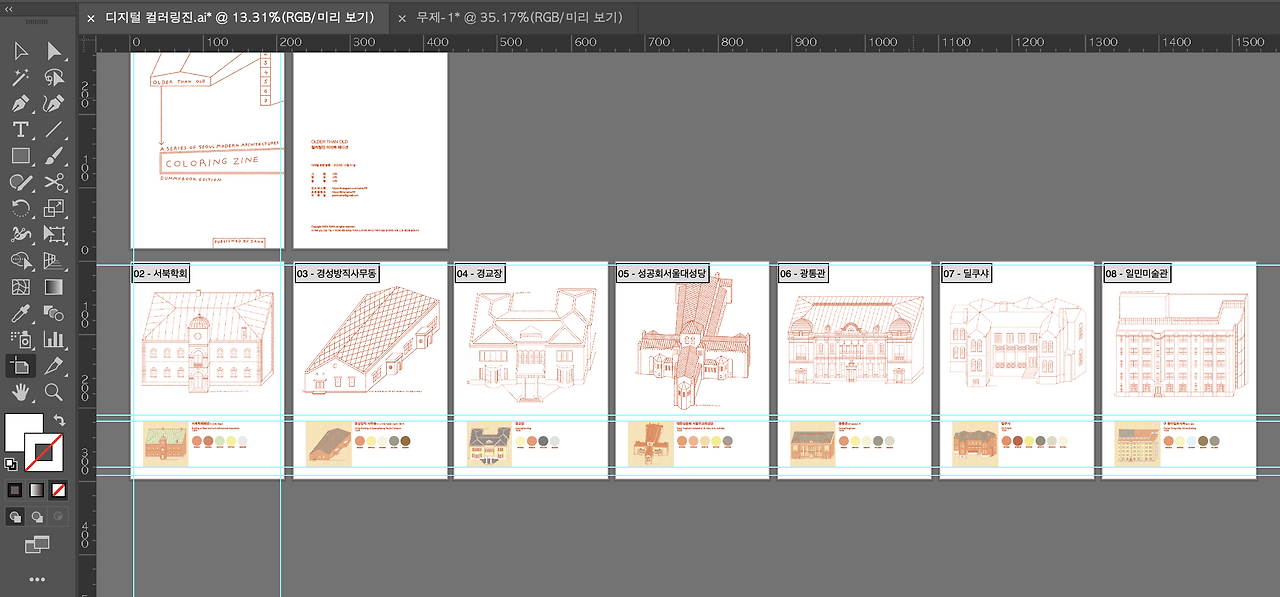Viewport: 1280px width, 597px height.
Task: Swap fill and stroke colors
Action: (x=59, y=420)
